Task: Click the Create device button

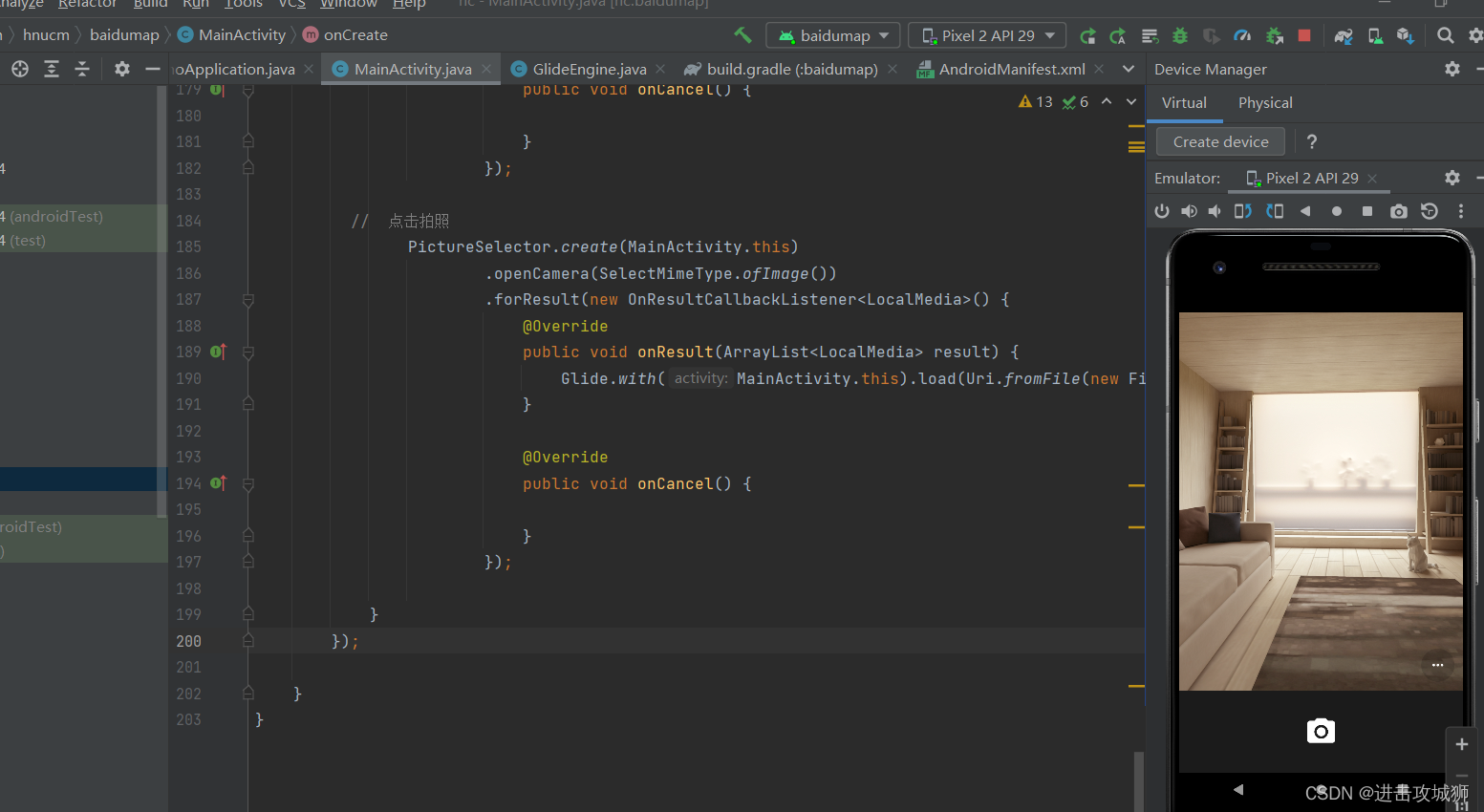Action: pyautogui.click(x=1221, y=141)
